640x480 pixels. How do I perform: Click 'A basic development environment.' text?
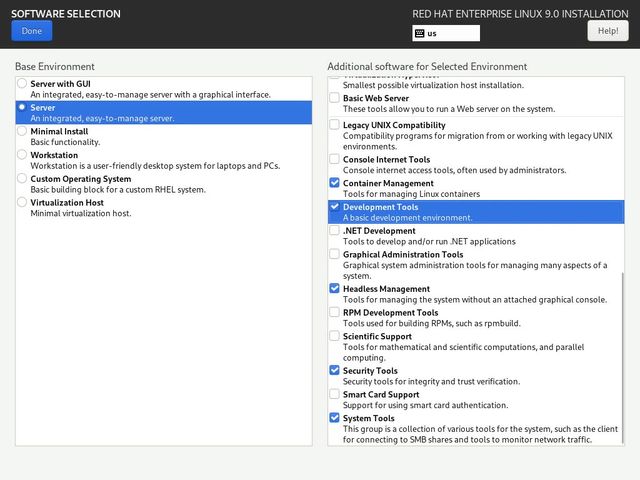pos(407,218)
